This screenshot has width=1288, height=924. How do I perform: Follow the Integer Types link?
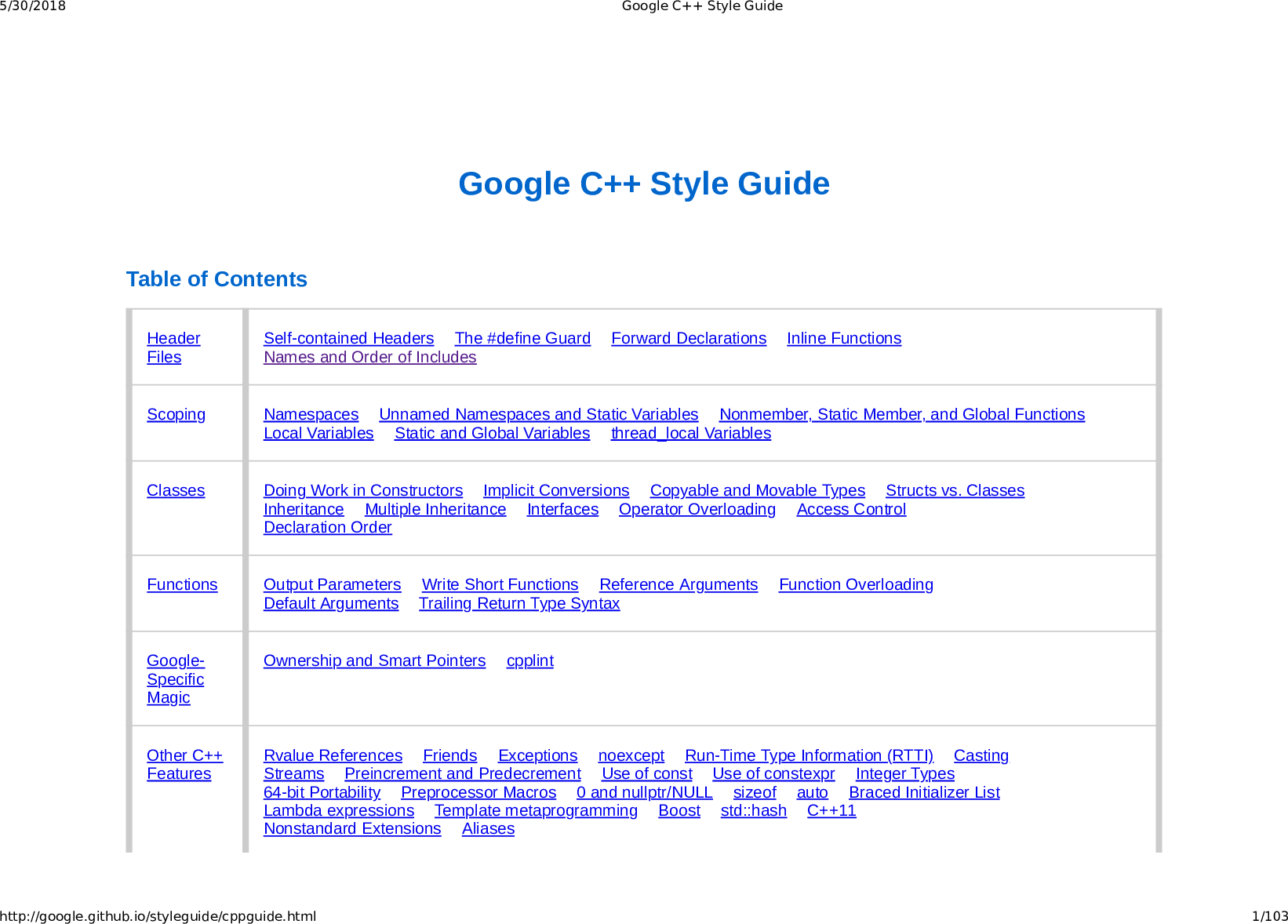pyautogui.click(x=905, y=773)
